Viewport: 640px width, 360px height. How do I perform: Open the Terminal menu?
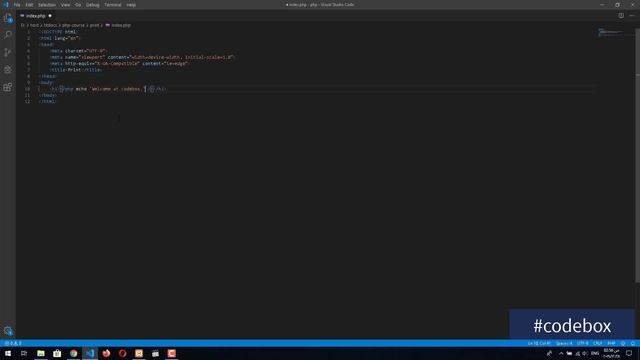click(x=113, y=5)
